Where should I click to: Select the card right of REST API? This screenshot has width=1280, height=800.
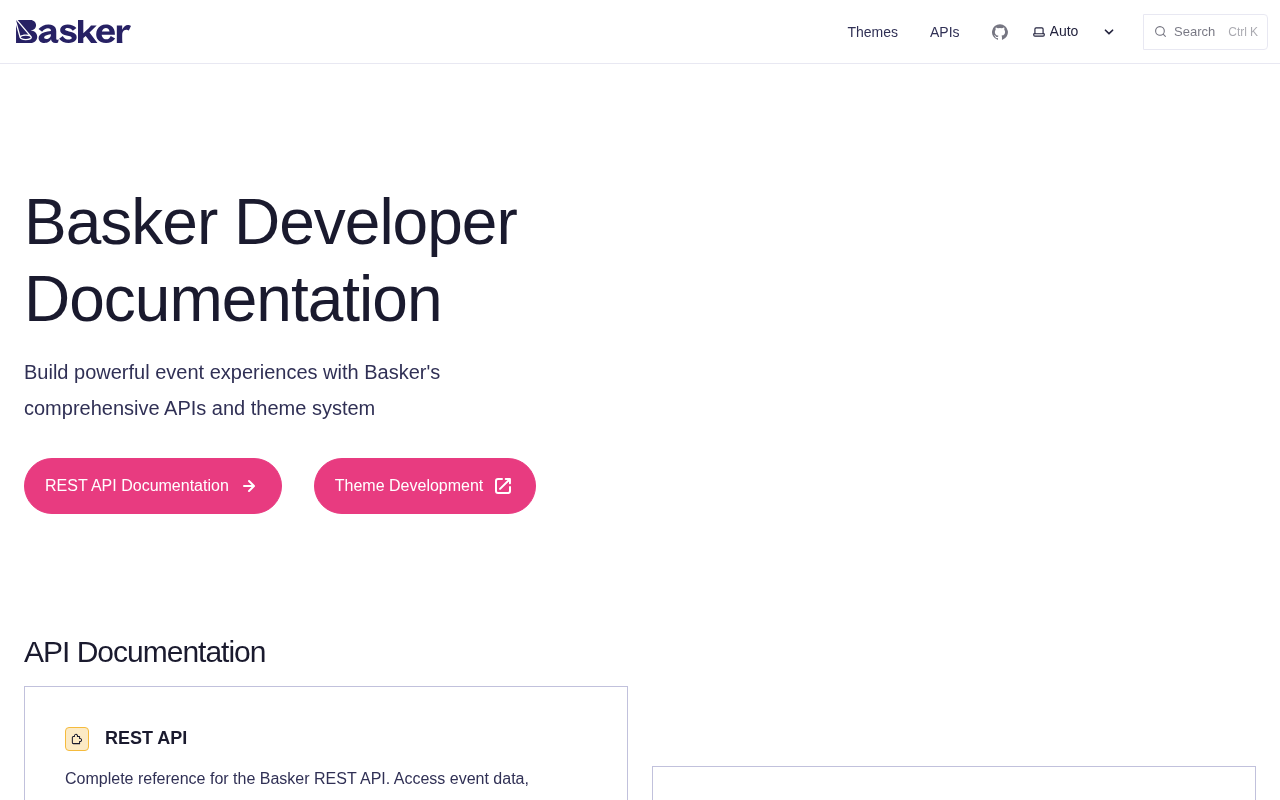pyautogui.click(x=953, y=783)
